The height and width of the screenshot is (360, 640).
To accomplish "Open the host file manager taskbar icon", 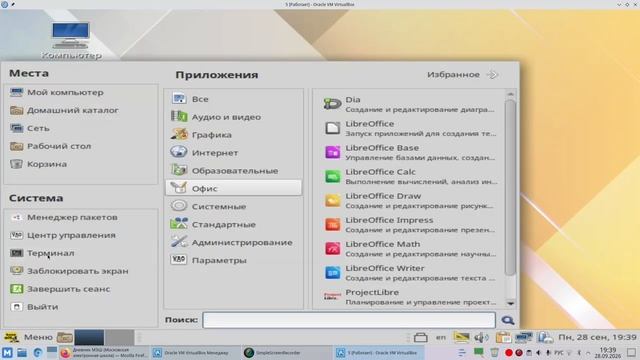I will click(22, 353).
